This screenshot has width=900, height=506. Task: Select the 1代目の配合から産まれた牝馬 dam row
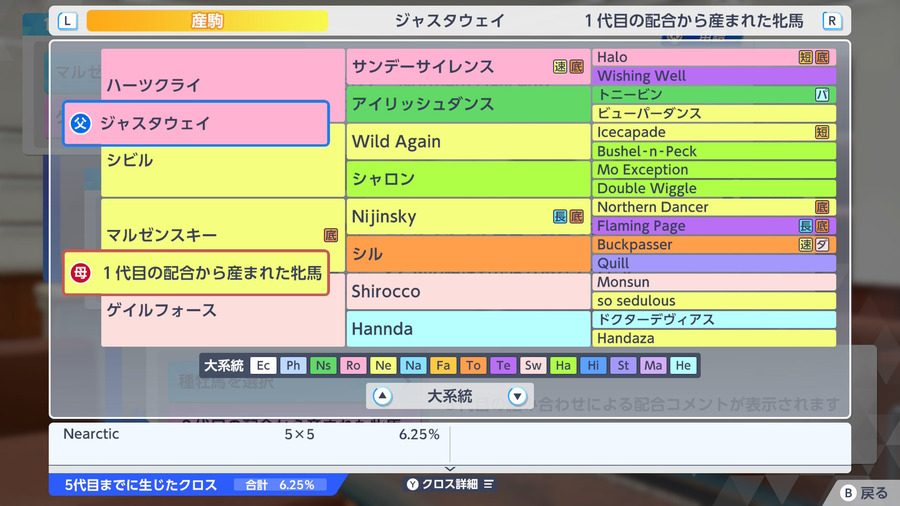coord(196,273)
